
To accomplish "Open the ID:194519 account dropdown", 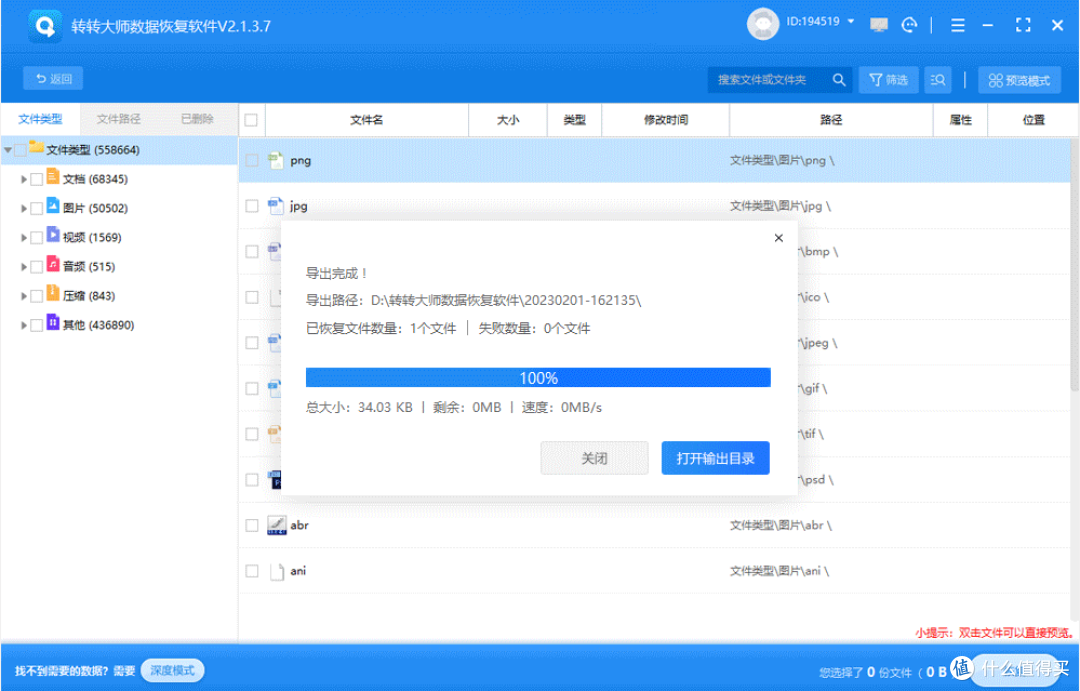I will (x=820, y=21).
